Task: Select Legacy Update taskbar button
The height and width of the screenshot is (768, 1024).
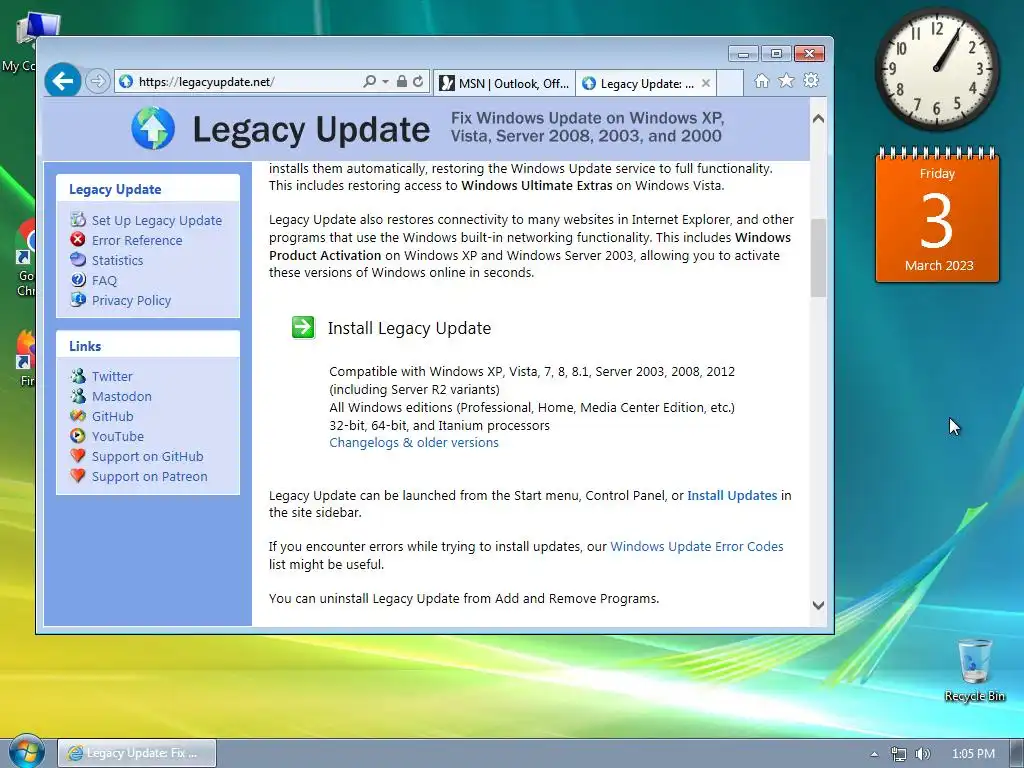Action: coord(137,753)
